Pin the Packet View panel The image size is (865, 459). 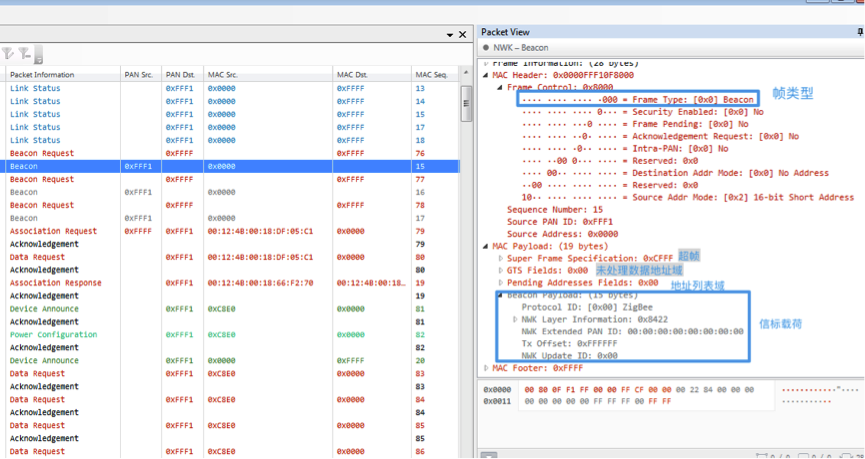click(860, 33)
